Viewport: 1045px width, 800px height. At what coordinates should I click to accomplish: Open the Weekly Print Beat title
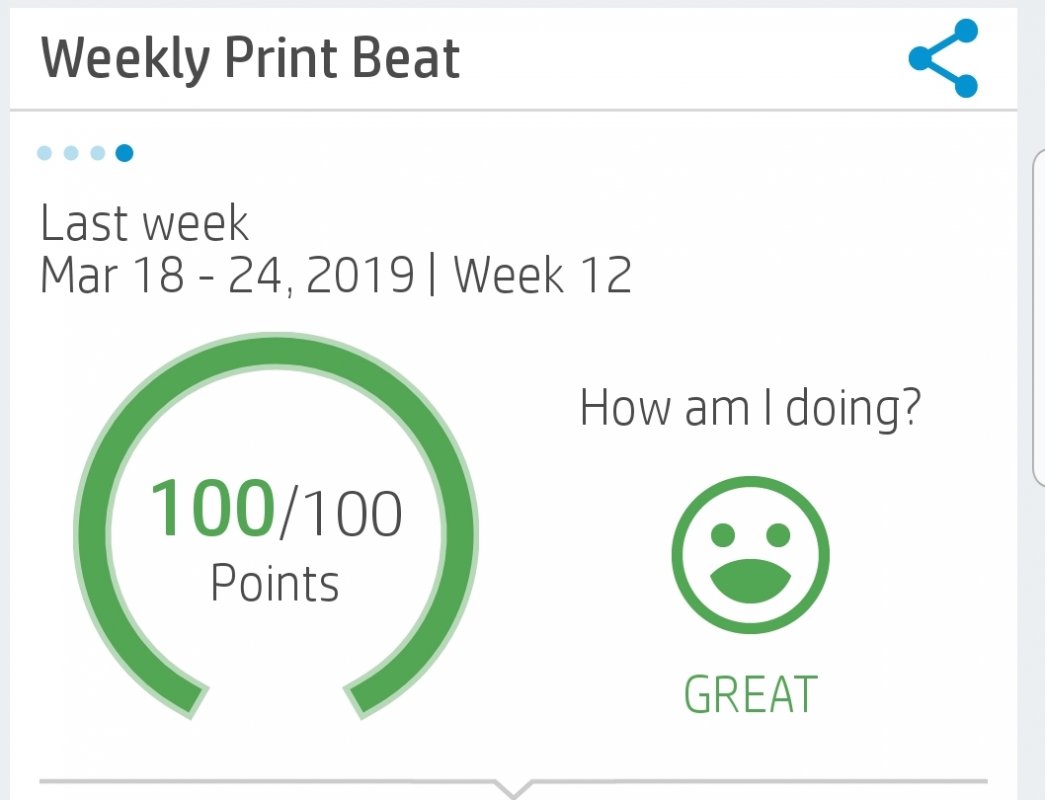[x=250, y=58]
